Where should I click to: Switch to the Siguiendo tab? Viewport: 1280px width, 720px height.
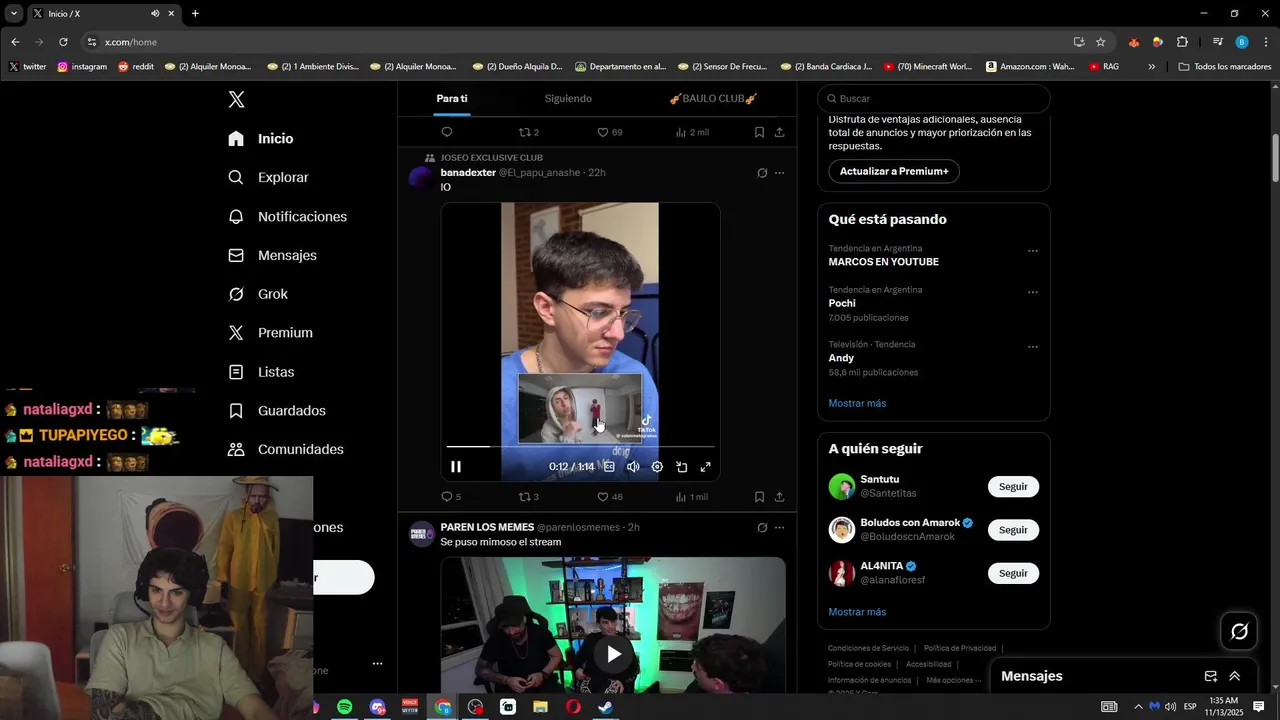pos(568,98)
